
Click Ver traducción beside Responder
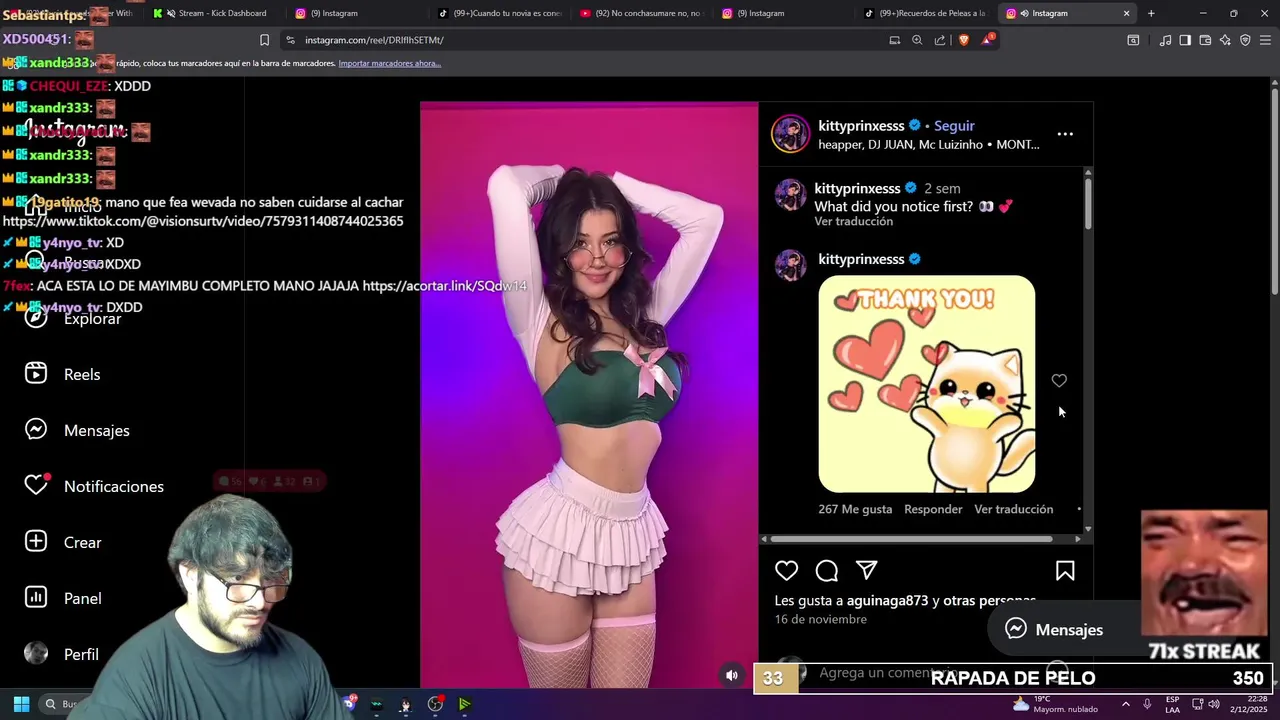[x=1013, y=509]
